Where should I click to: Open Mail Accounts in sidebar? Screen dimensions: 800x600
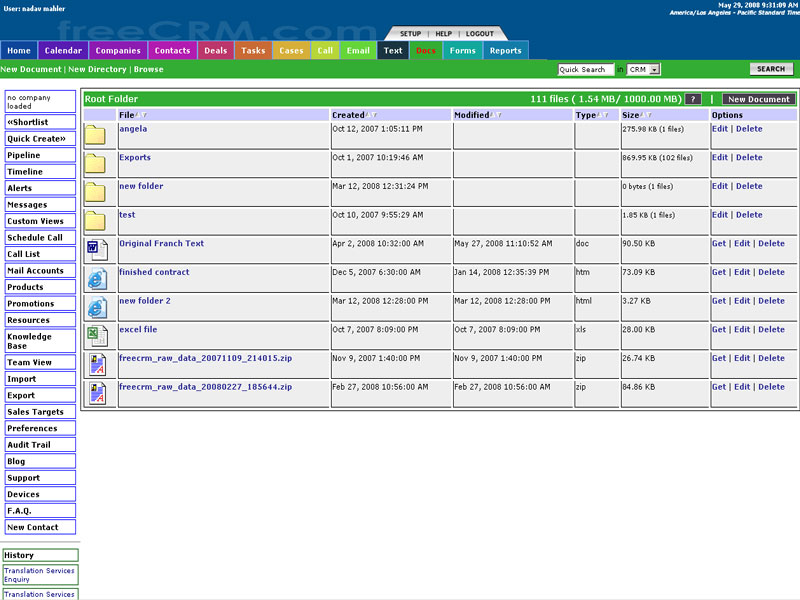point(40,271)
